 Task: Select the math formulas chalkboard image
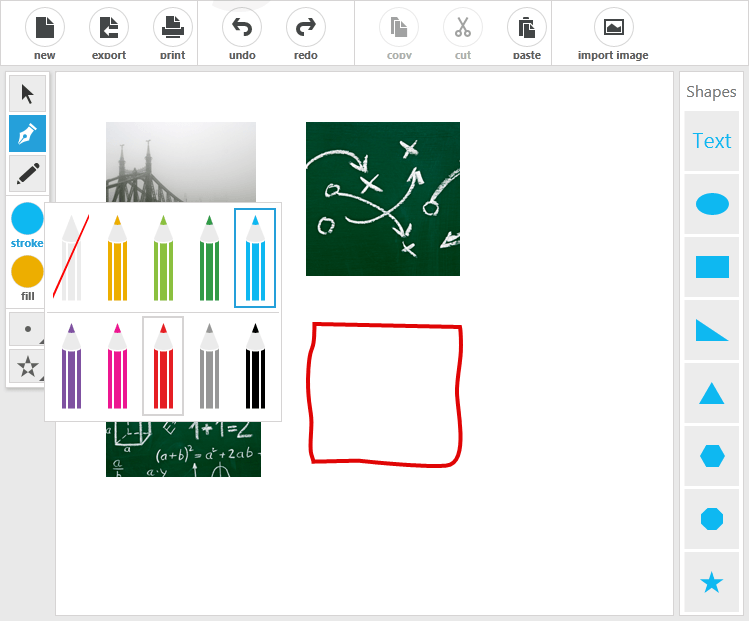coord(183,449)
